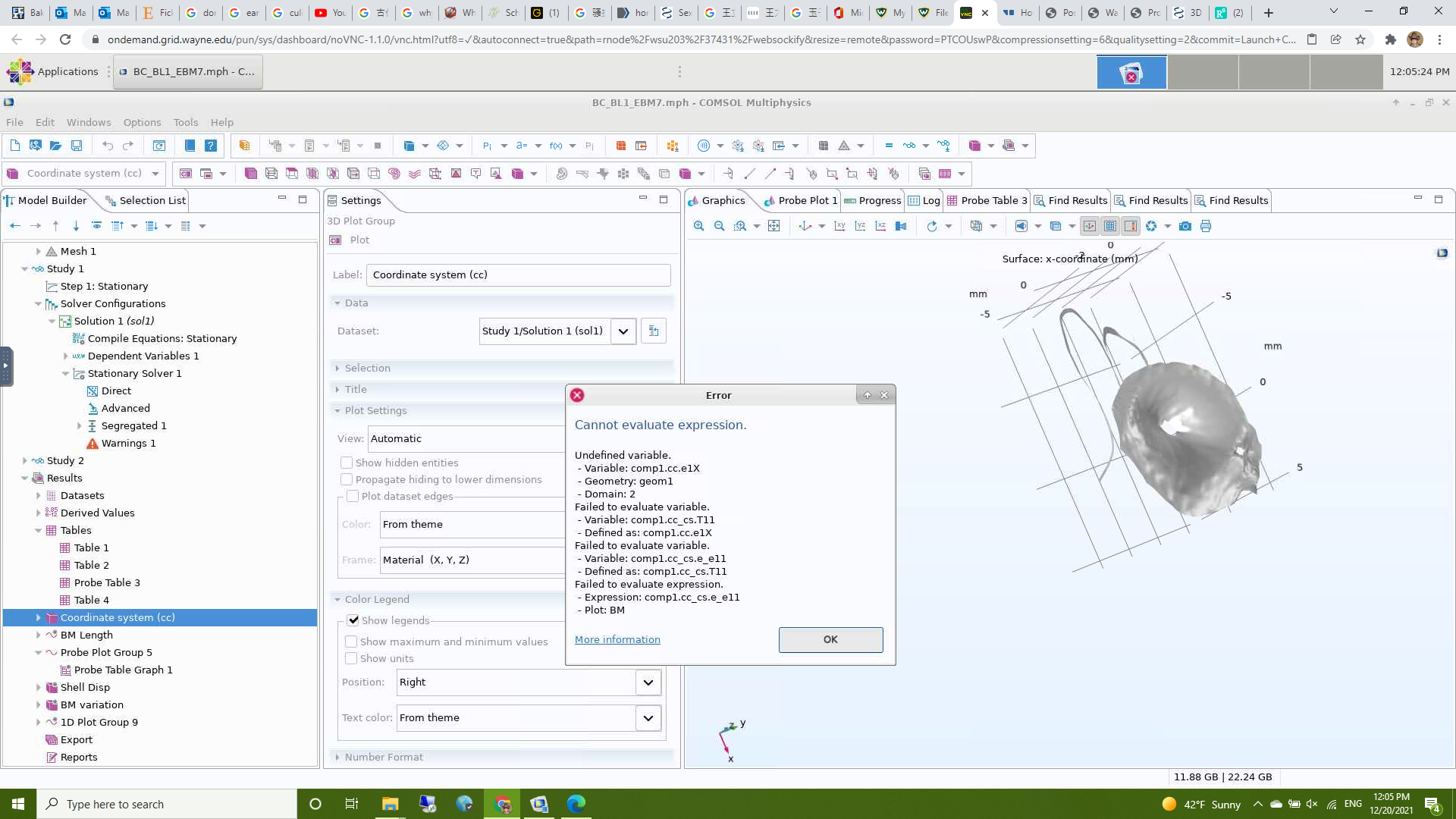1456x819 pixels.
Task: Uncheck the Show legends checkbox
Action: click(x=353, y=620)
